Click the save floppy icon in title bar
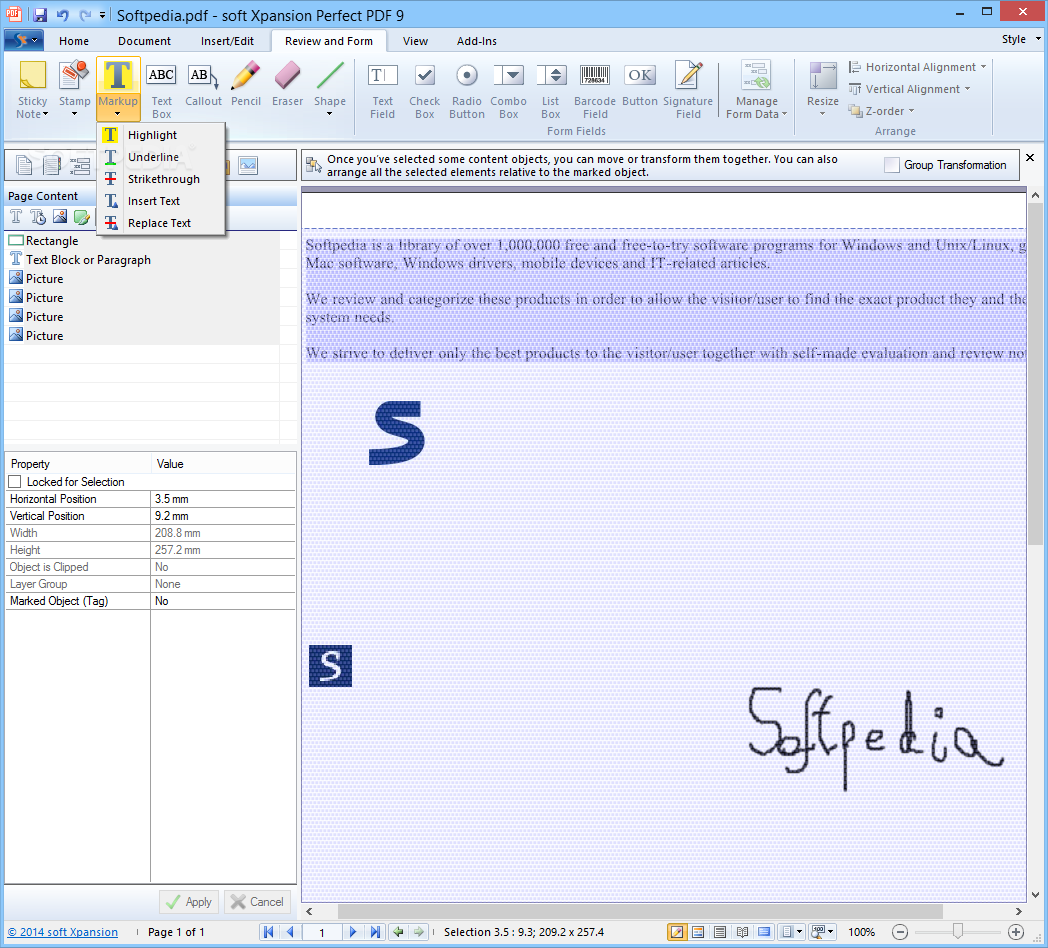 39,15
